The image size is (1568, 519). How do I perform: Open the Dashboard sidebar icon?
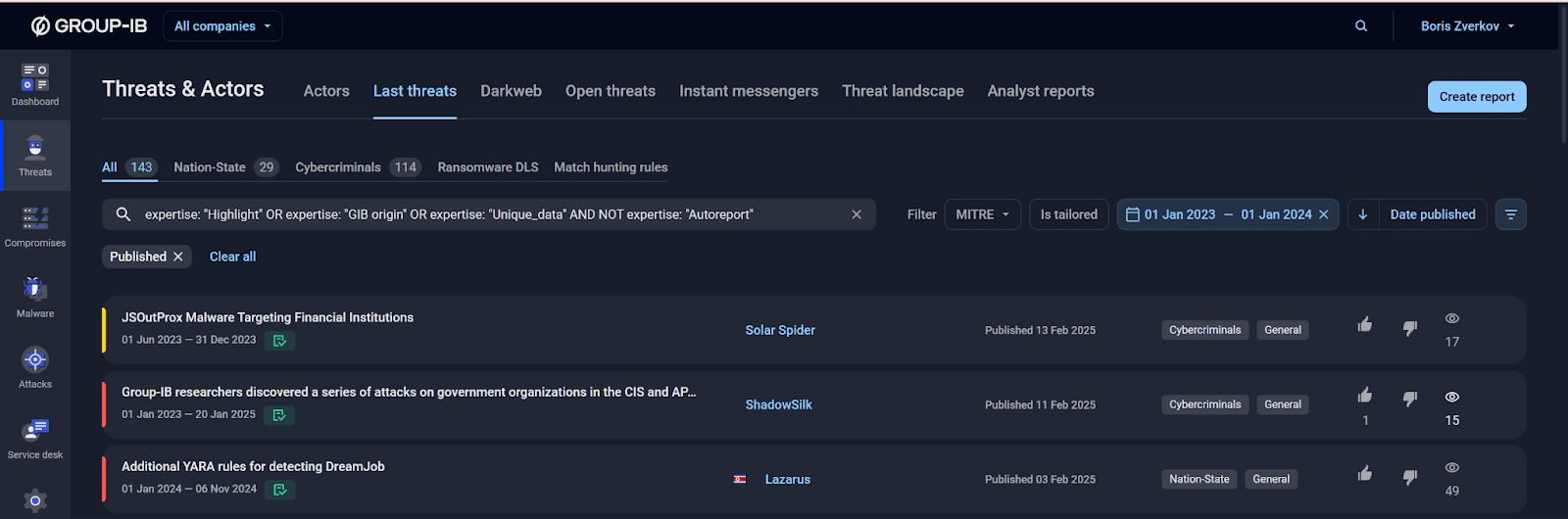click(35, 84)
